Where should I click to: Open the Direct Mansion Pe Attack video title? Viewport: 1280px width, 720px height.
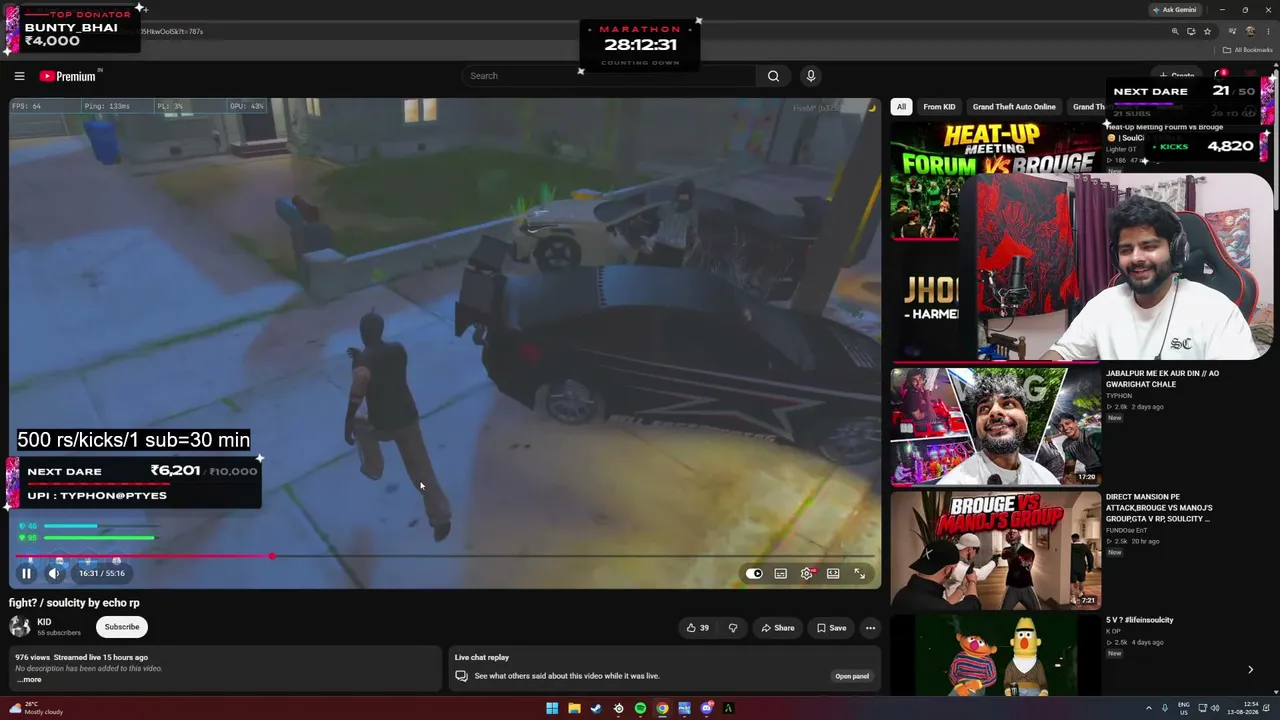pyautogui.click(x=1159, y=508)
